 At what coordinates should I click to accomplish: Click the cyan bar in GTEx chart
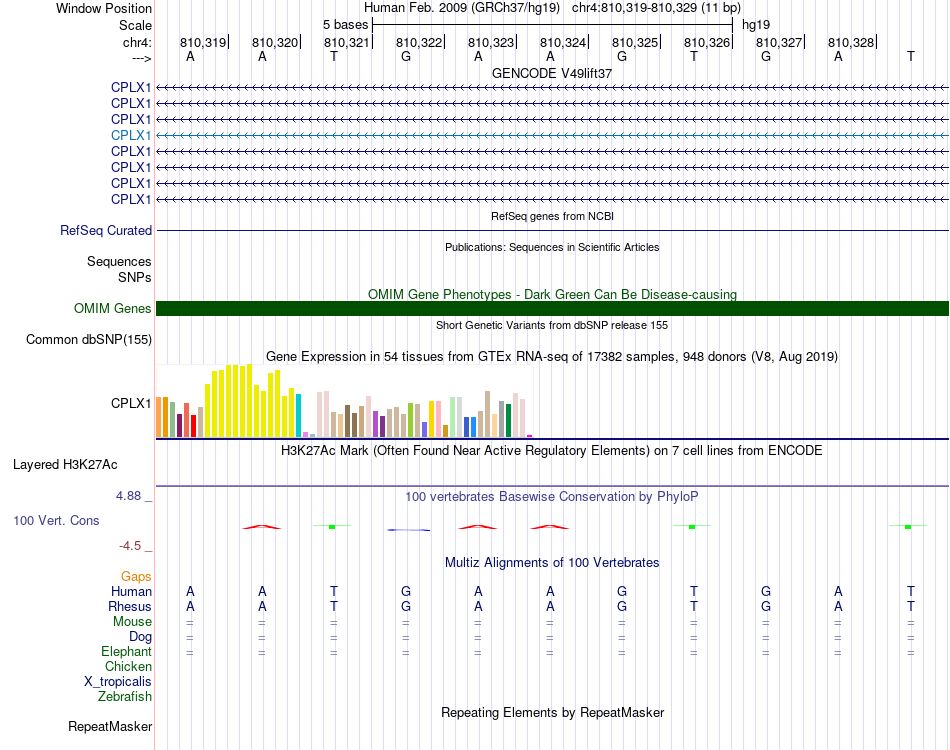click(x=298, y=416)
